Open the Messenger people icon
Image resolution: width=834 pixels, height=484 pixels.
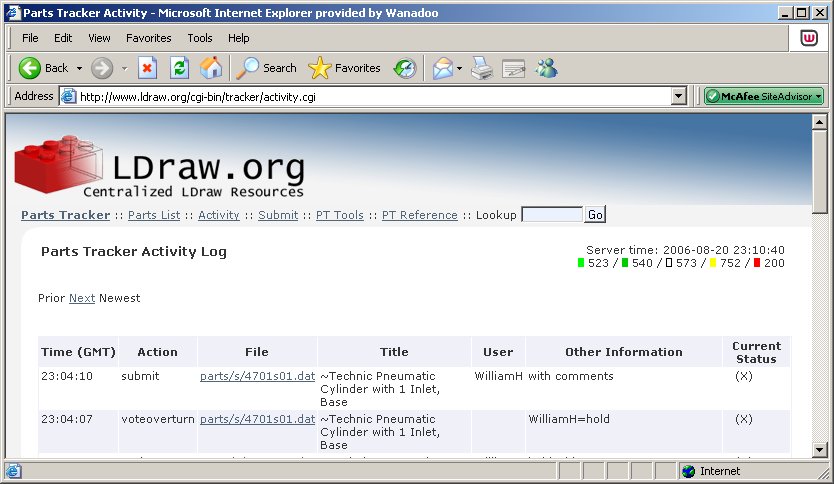coord(546,68)
